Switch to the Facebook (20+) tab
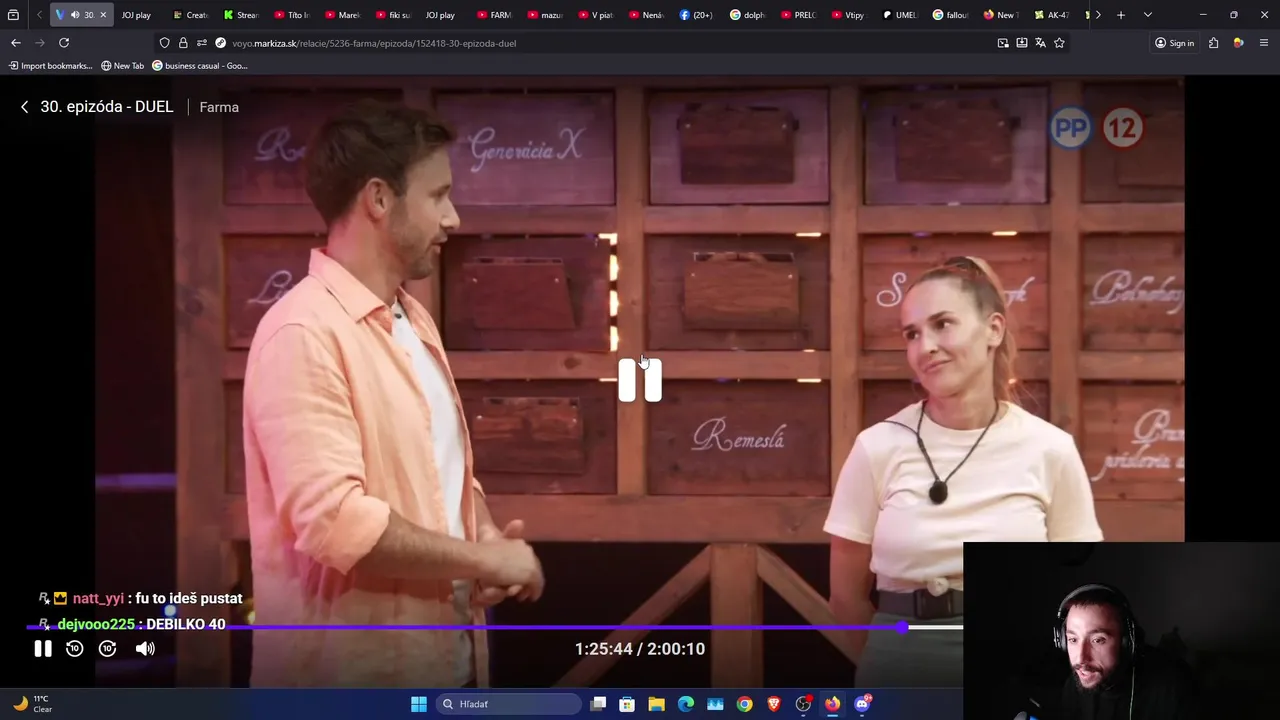 coord(697,15)
